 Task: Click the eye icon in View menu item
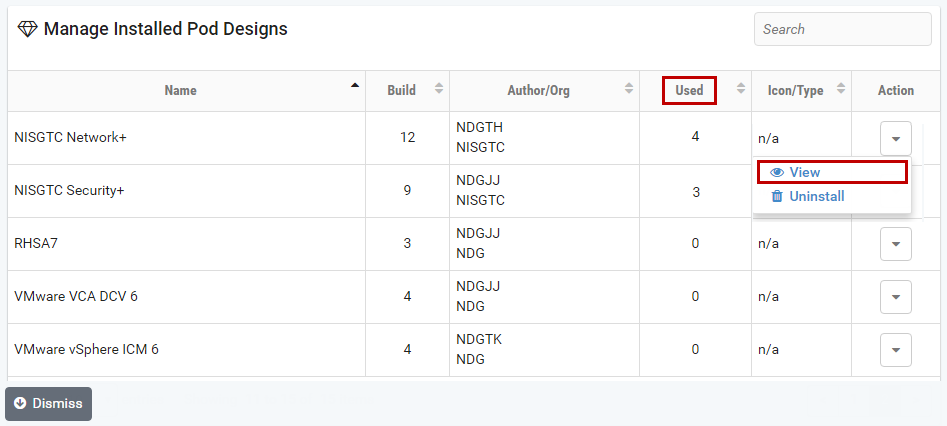pos(777,172)
